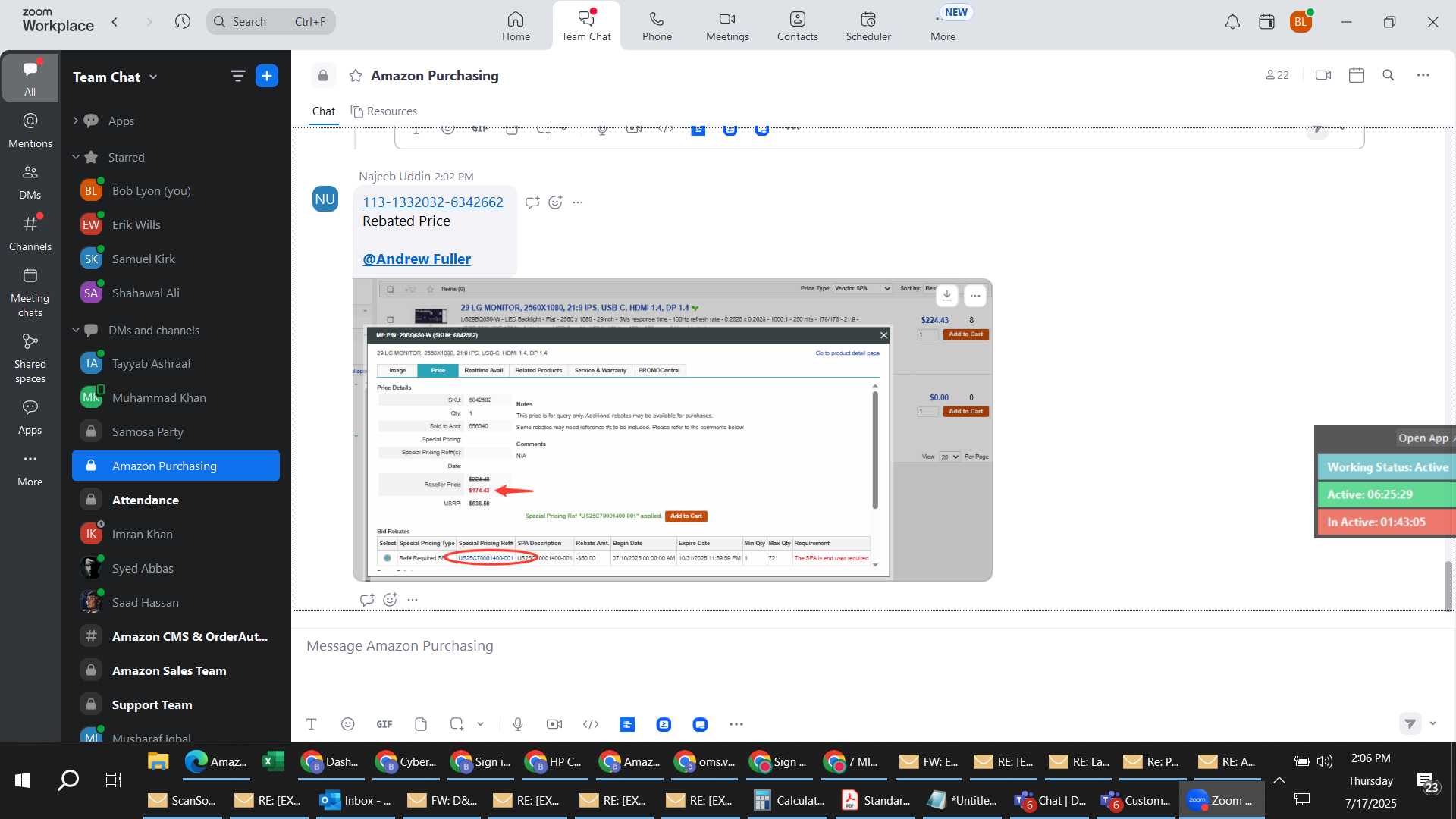The height and width of the screenshot is (819, 1456).
Task: Click the message input field
Action: [x=872, y=646]
